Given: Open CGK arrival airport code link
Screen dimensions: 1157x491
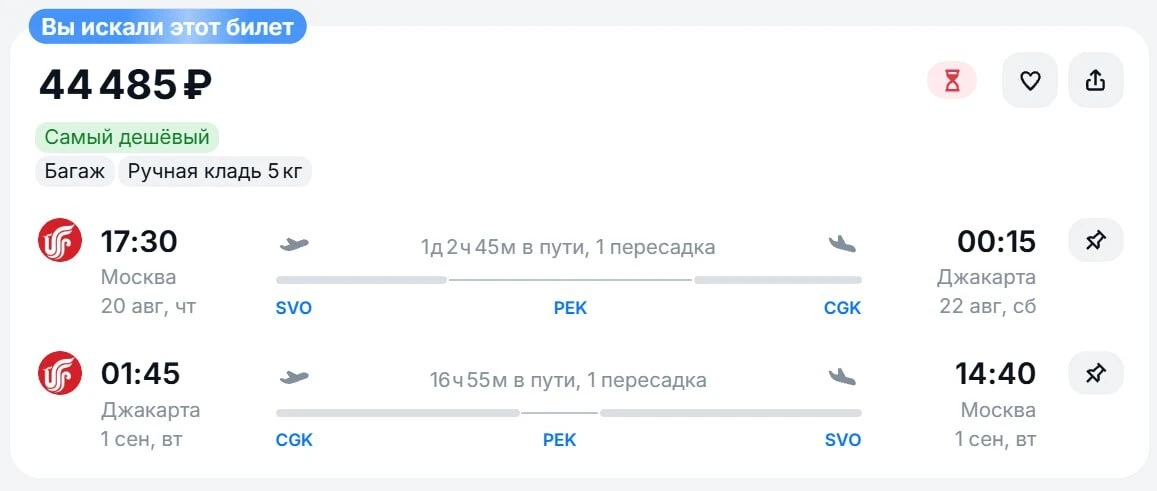Looking at the screenshot, I should tap(843, 308).
